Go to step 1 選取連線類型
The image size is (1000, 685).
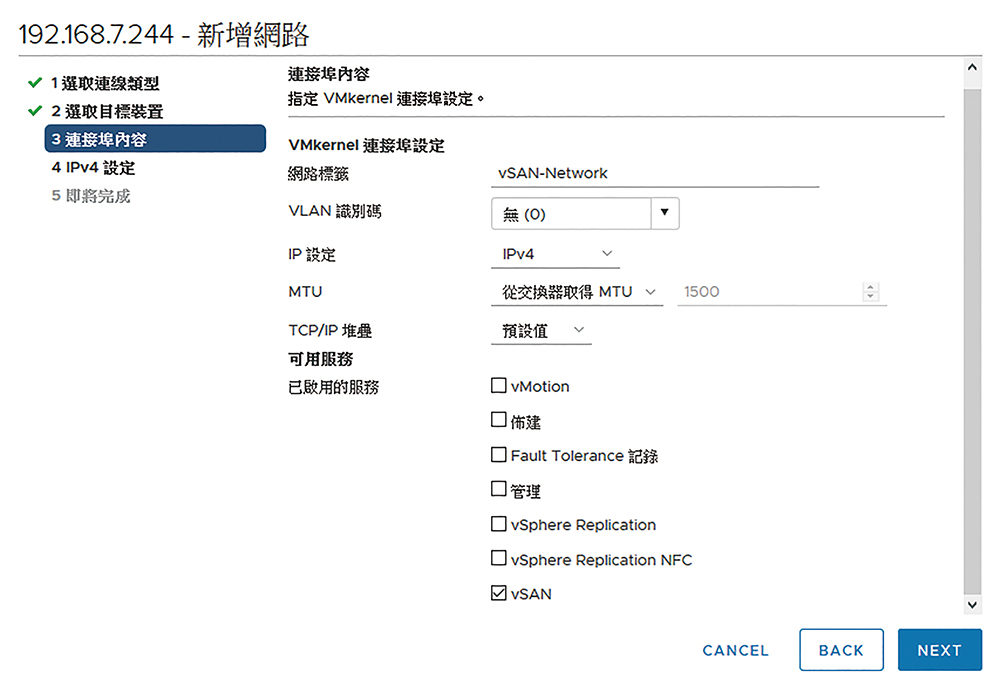(x=105, y=84)
